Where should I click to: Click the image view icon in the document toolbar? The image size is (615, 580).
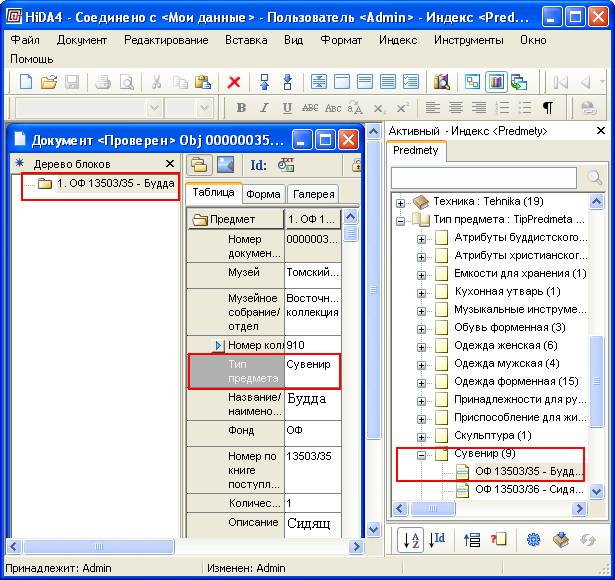click(225, 165)
